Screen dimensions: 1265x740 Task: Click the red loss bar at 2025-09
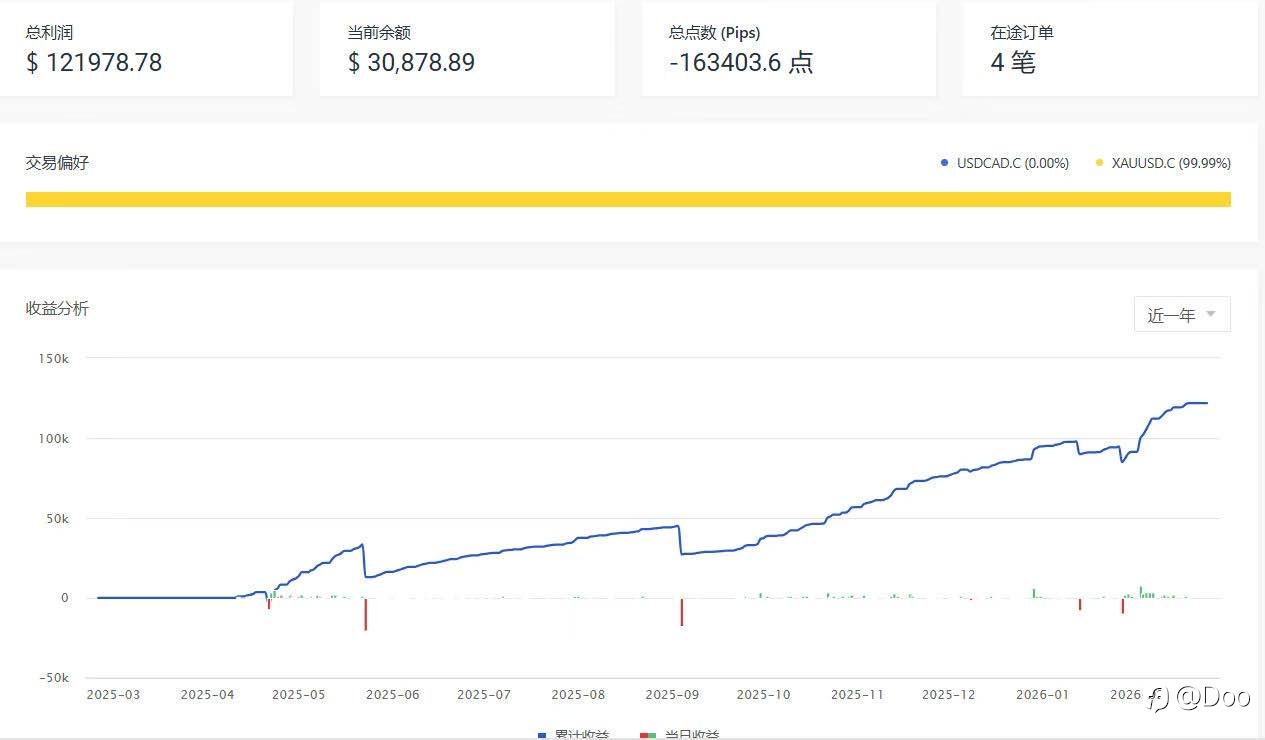(682, 612)
